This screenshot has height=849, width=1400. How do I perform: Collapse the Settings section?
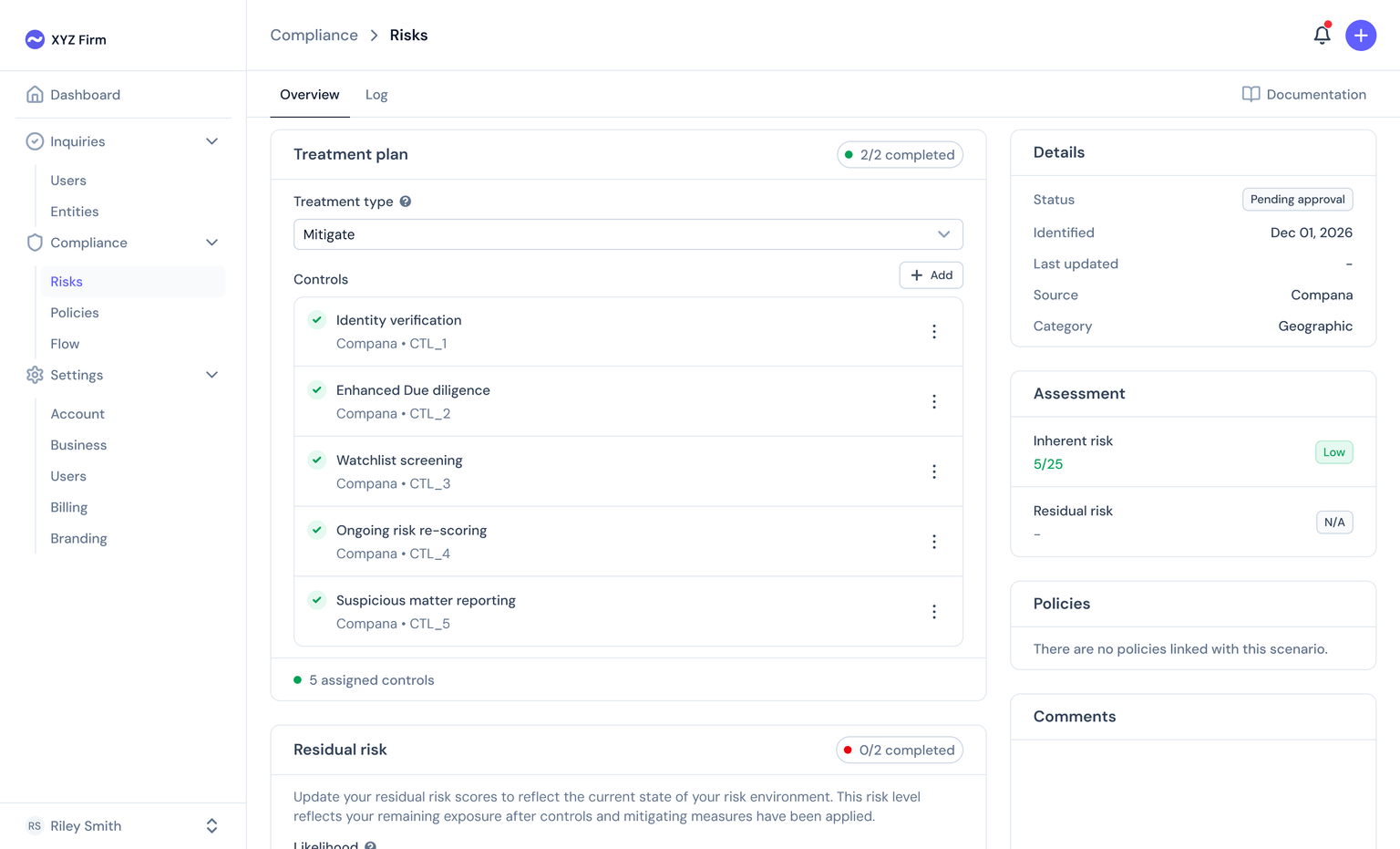[211, 375]
